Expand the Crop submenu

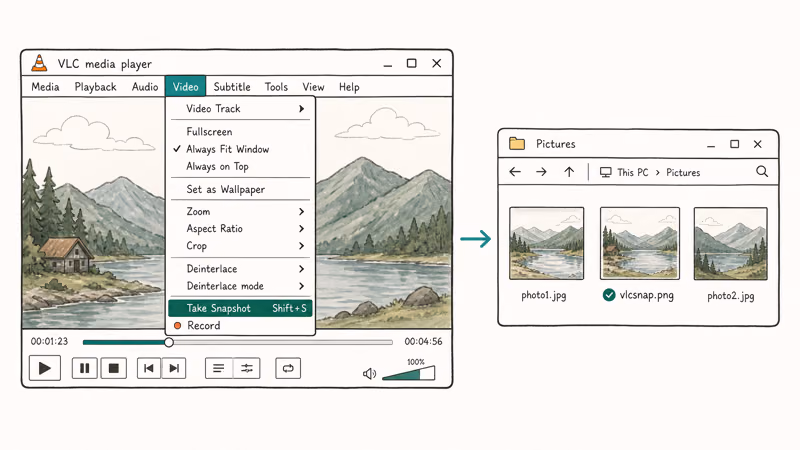pos(240,246)
